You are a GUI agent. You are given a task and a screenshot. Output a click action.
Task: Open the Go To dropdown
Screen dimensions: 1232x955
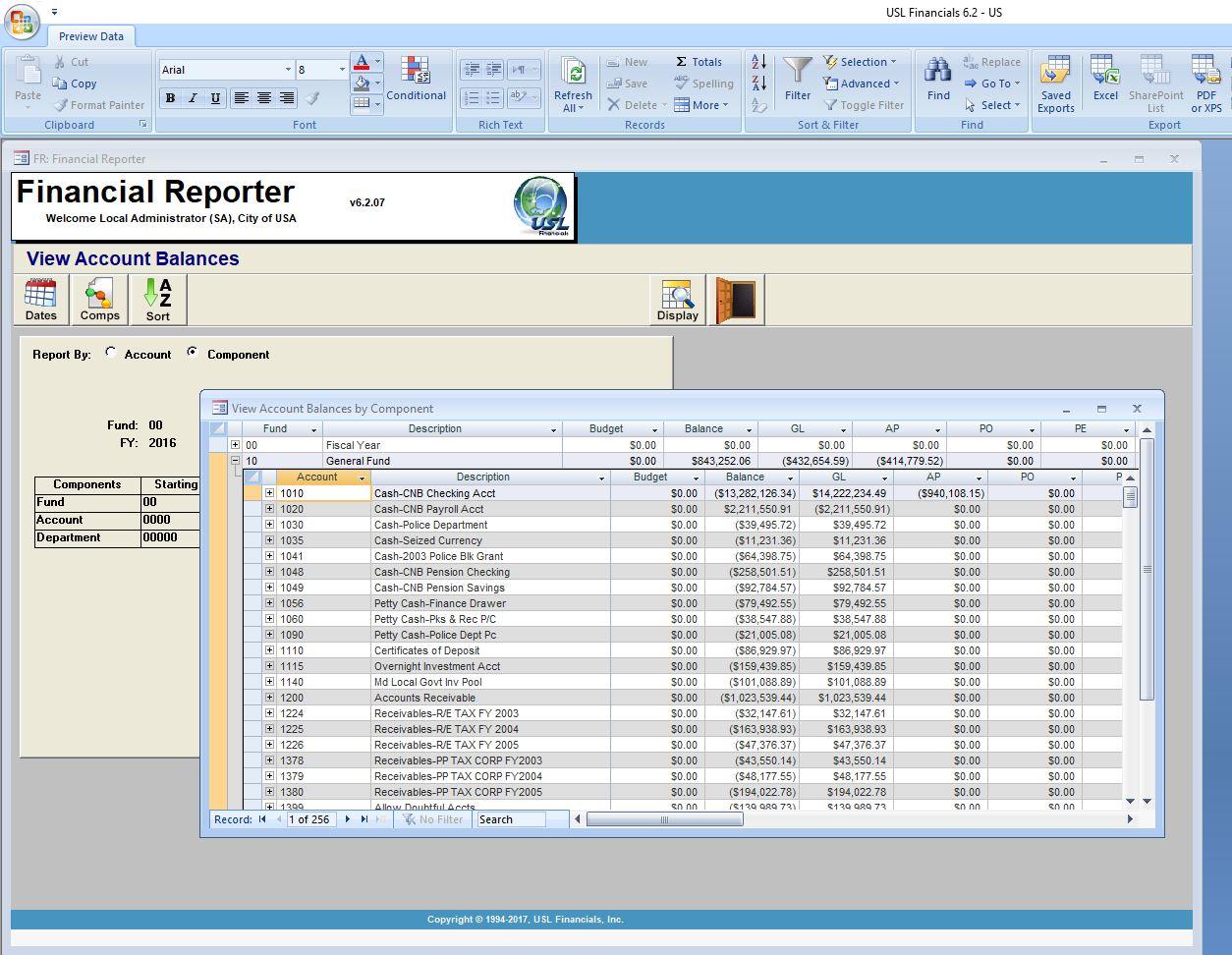pos(992,84)
